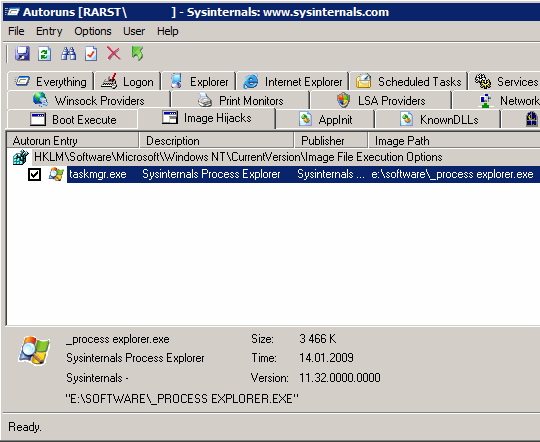Open the File menu
Viewport: 540px width, 442px height.
(x=16, y=31)
